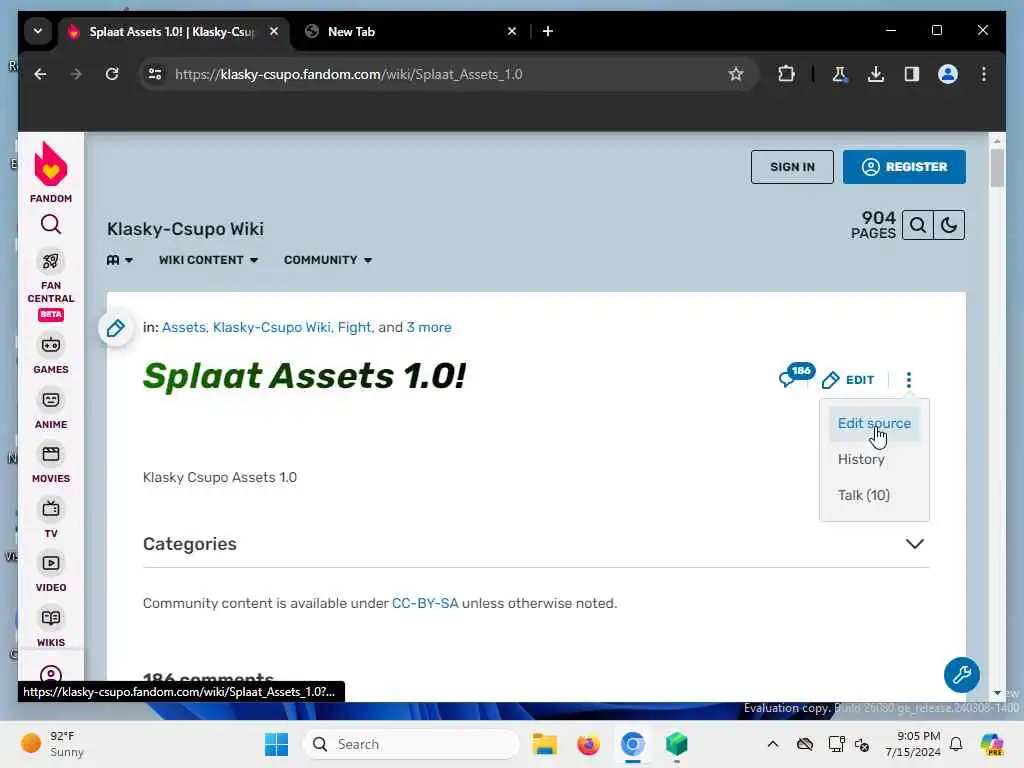1024x768 pixels.
Task: Open Chrome Labs flask icon
Action: pyautogui.click(x=840, y=74)
